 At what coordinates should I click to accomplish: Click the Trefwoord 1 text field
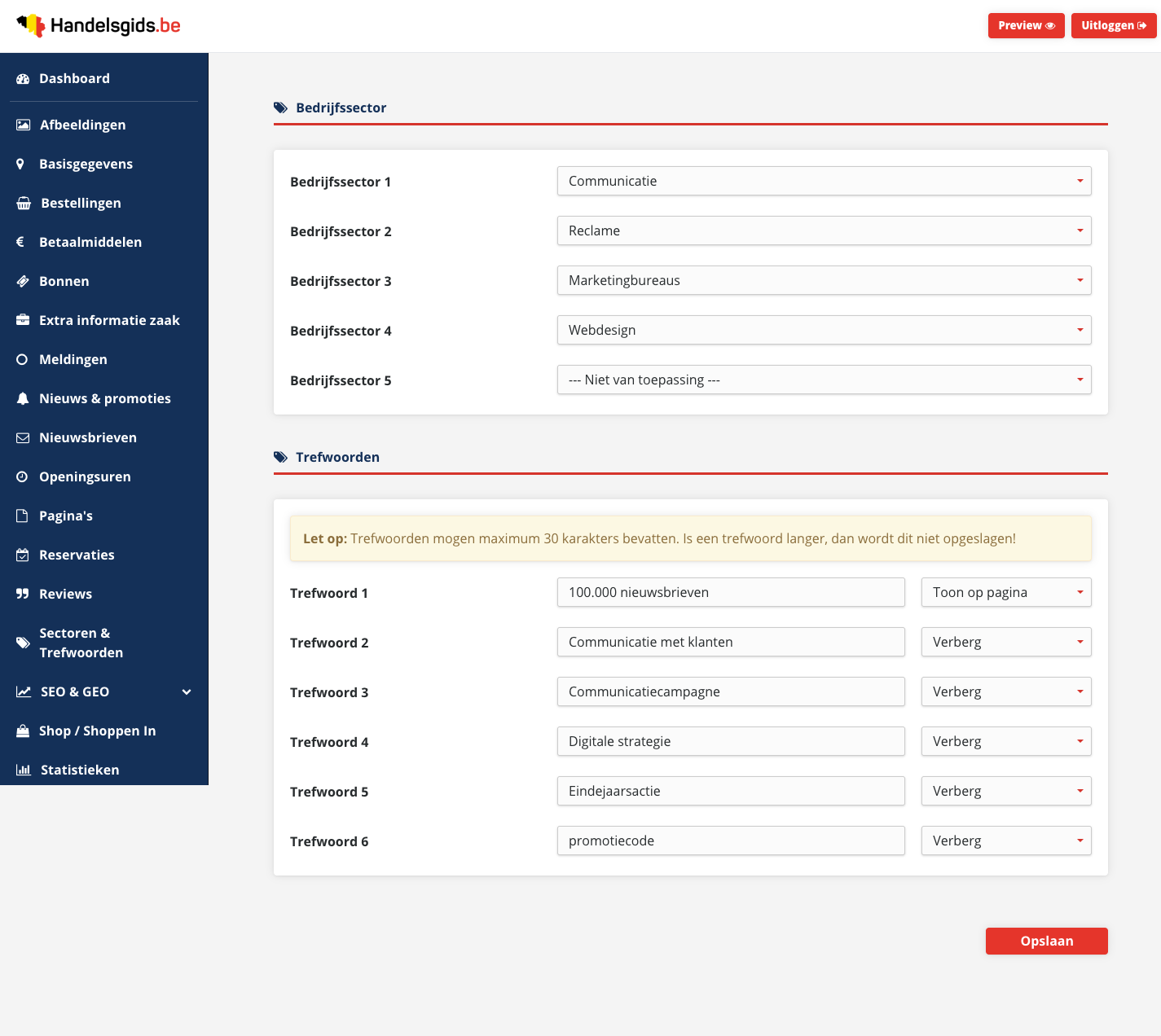coord(731,592)
